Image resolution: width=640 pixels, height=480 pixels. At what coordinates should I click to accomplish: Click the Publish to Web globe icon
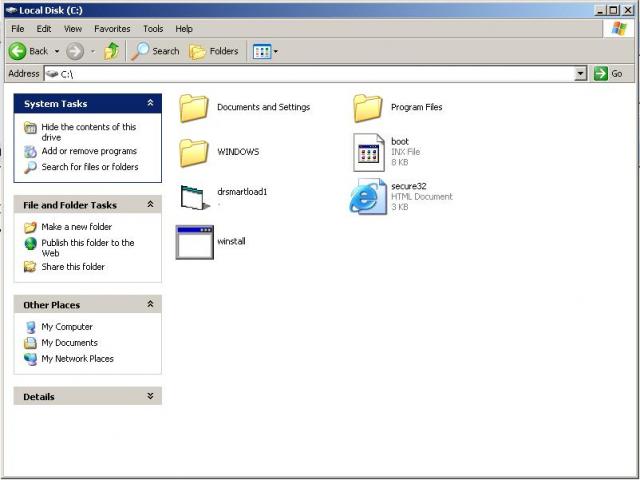[30, 244]
